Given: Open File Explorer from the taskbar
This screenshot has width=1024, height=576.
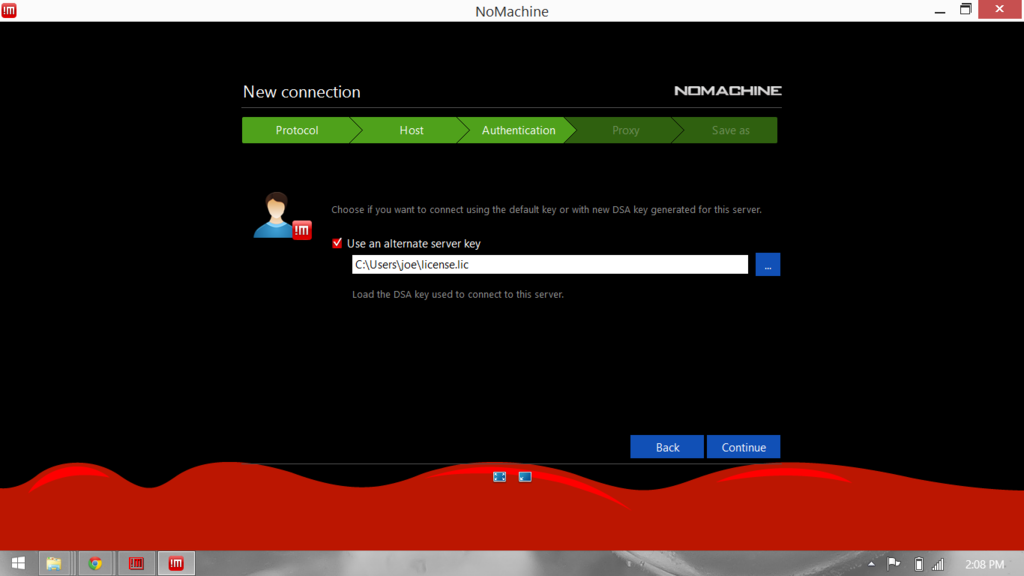Looking at the screenshot, I should pos(54,563).
